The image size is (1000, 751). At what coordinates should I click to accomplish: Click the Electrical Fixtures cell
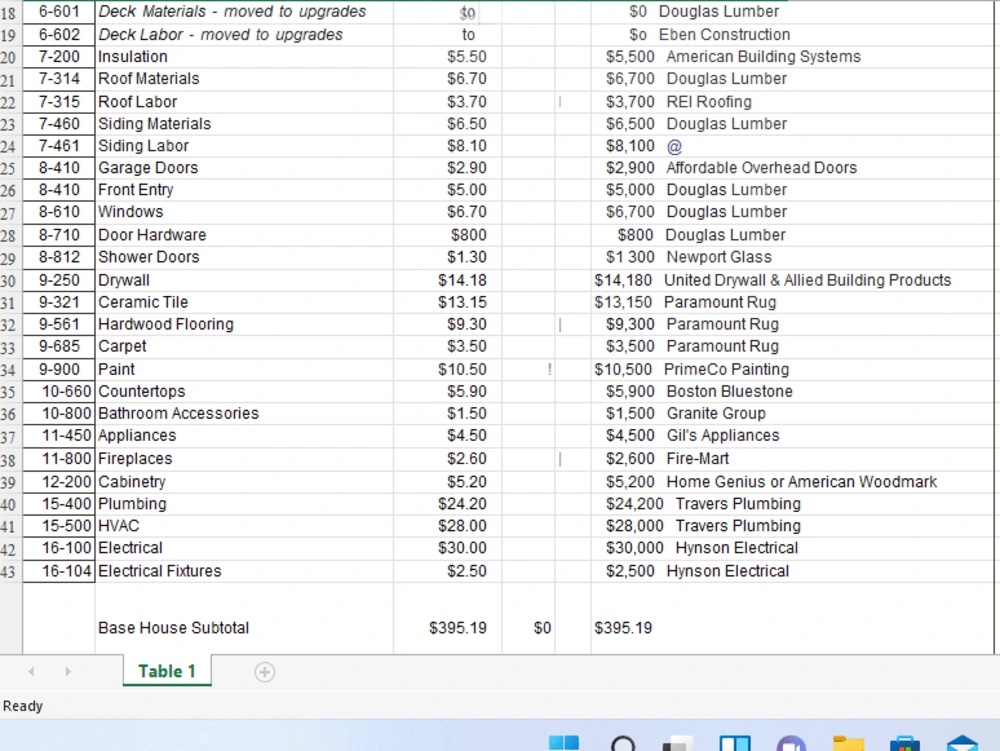(x=244, y=571)
